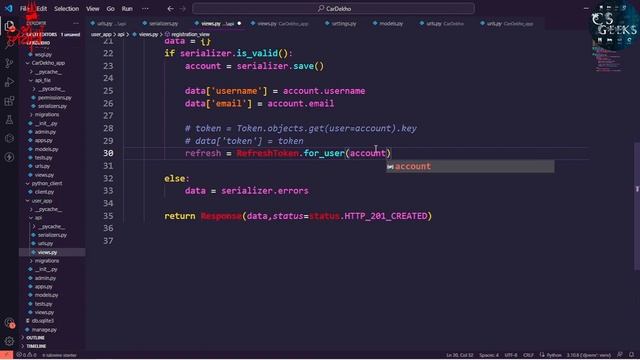Open the Accounts menu icon
Screen dimensions: 640x360
point(9,323)
